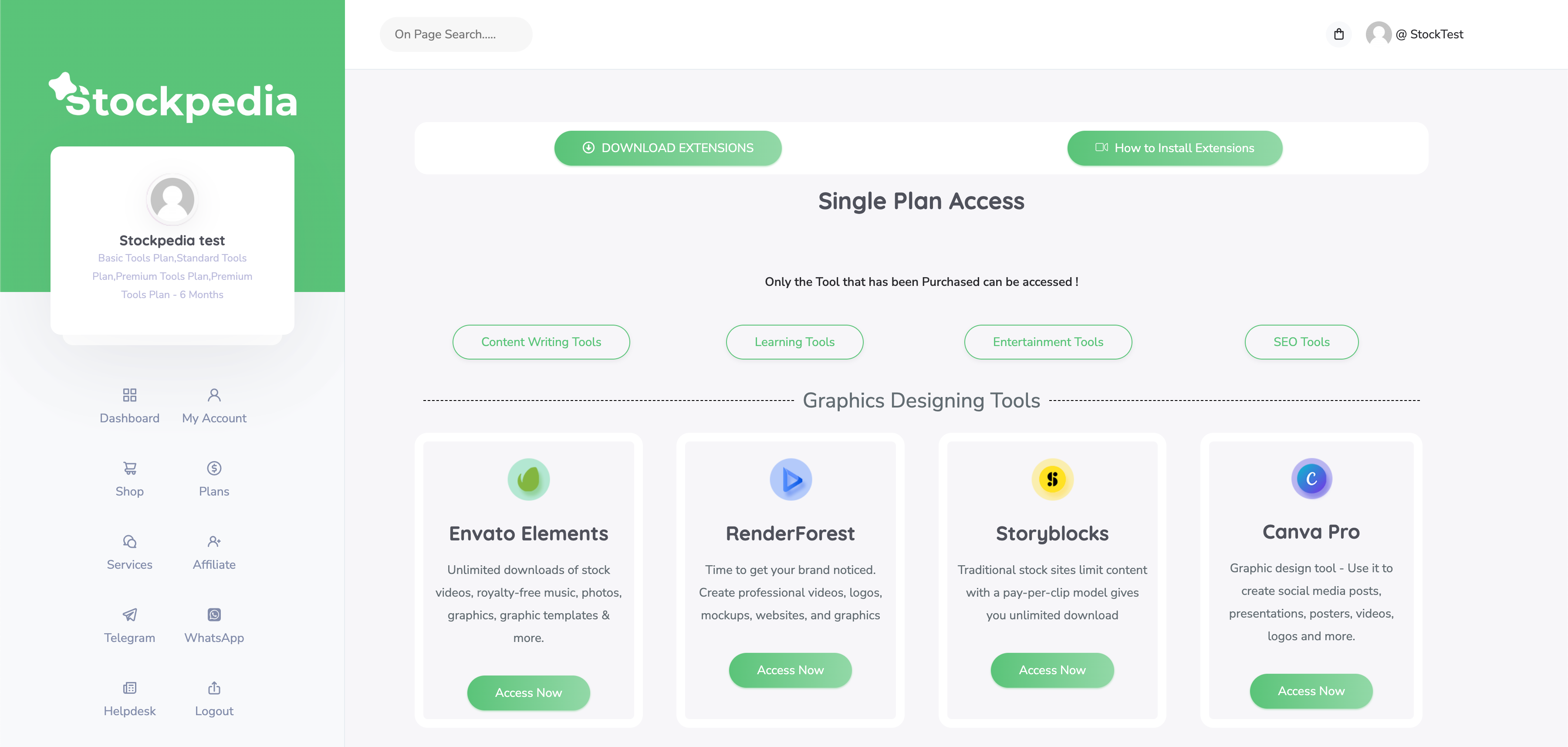1568x747 pixels.
Task: Click Access Now for RenderForest
Action: point(790,670)
